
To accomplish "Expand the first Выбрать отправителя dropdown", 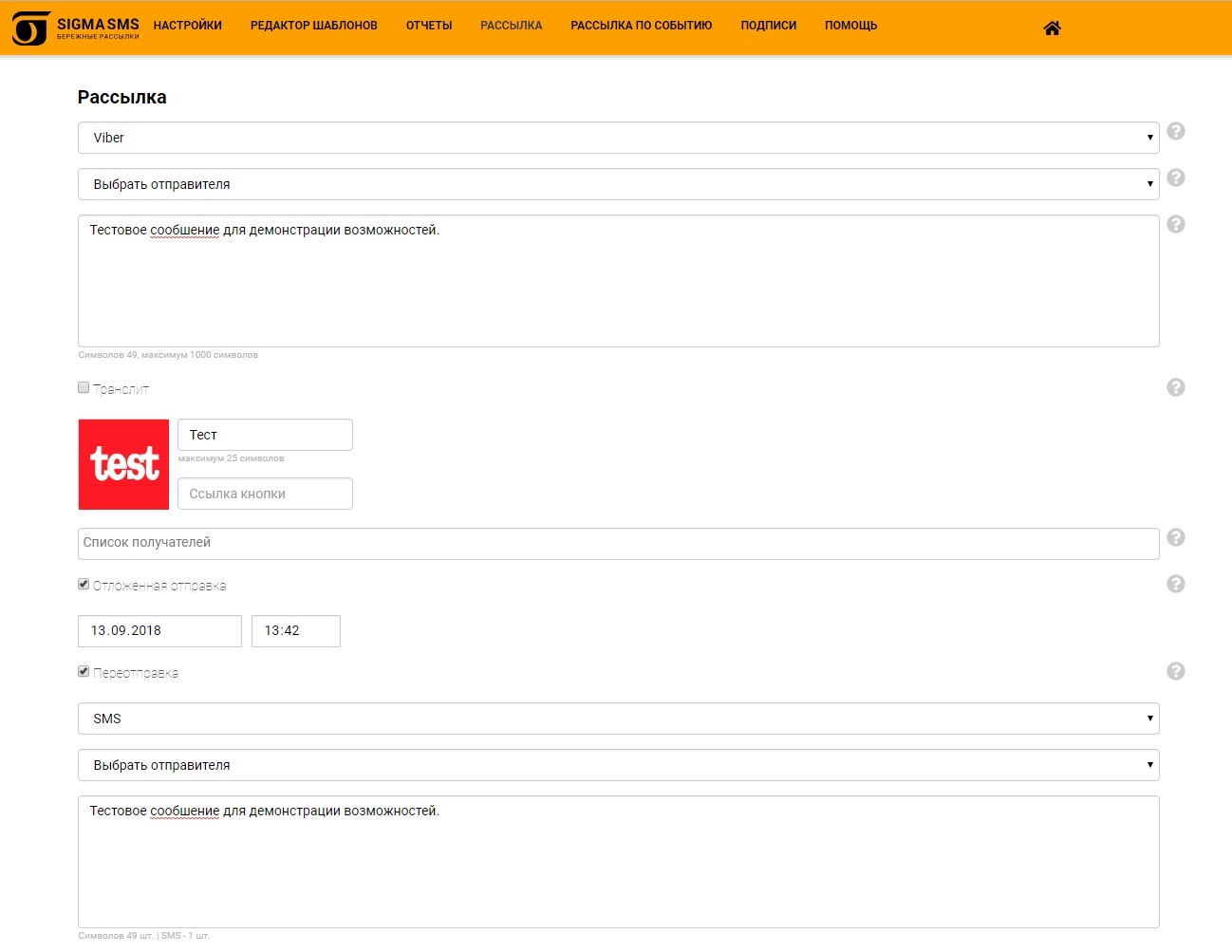I will click(x=618, y=184).
